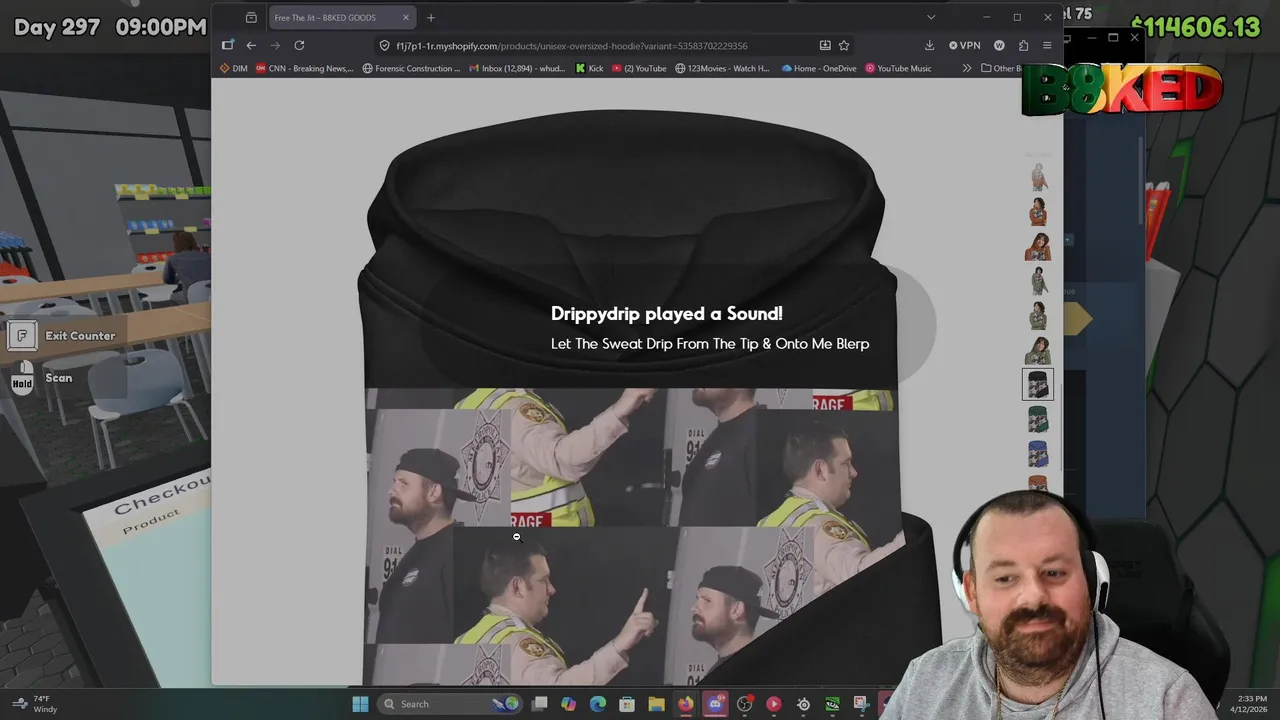1280x720 pixels.
Task: Show more bookmarks double chevron
Action: pos(966,68)
